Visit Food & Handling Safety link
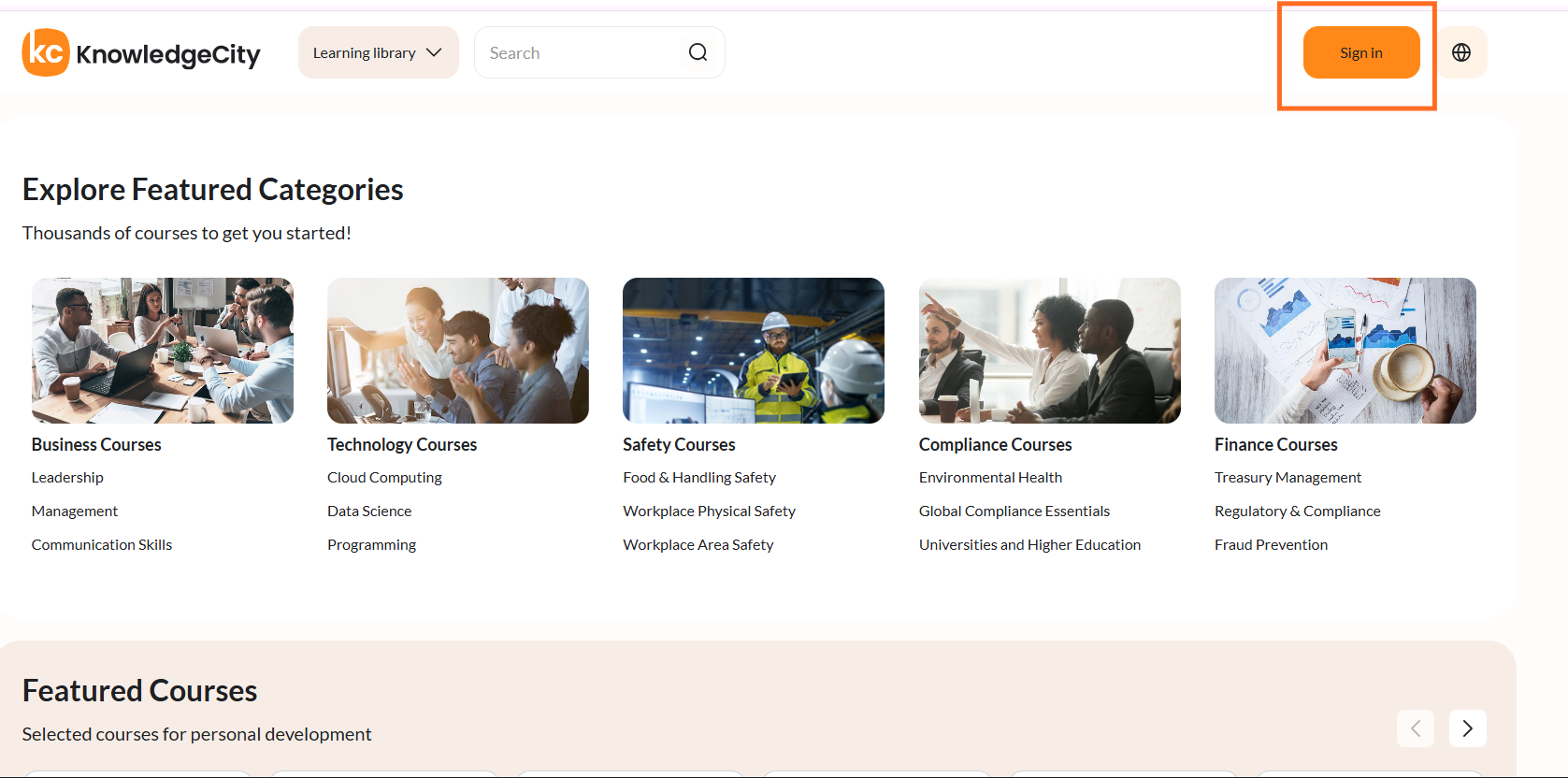Image resolution: width=1568 pixels, height=778 pixels. pos(699,478)
